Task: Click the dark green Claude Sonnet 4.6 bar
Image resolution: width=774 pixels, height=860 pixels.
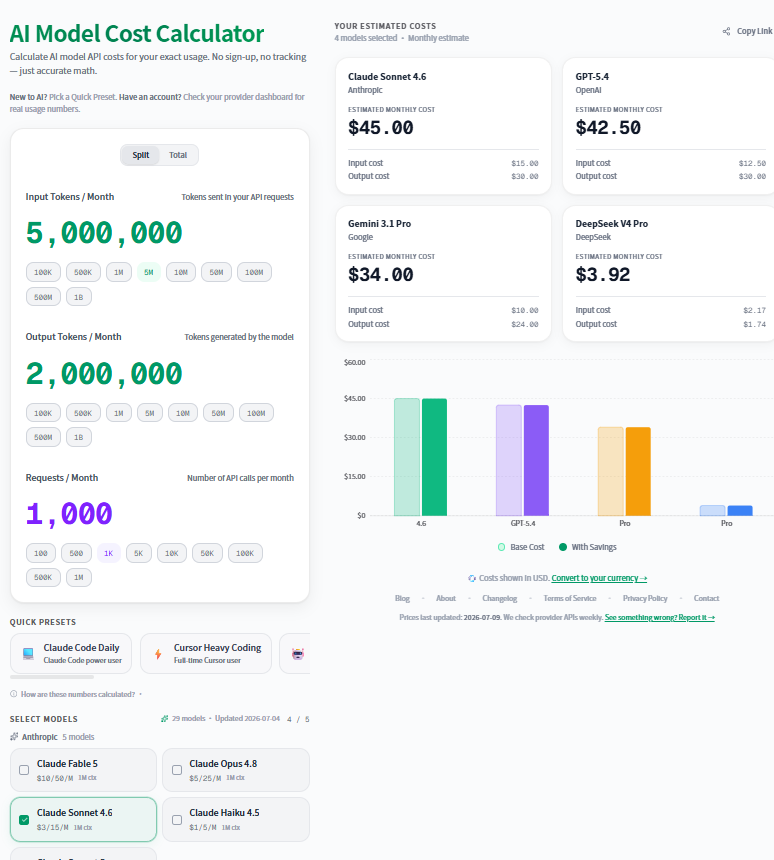Action: point(434,457)
